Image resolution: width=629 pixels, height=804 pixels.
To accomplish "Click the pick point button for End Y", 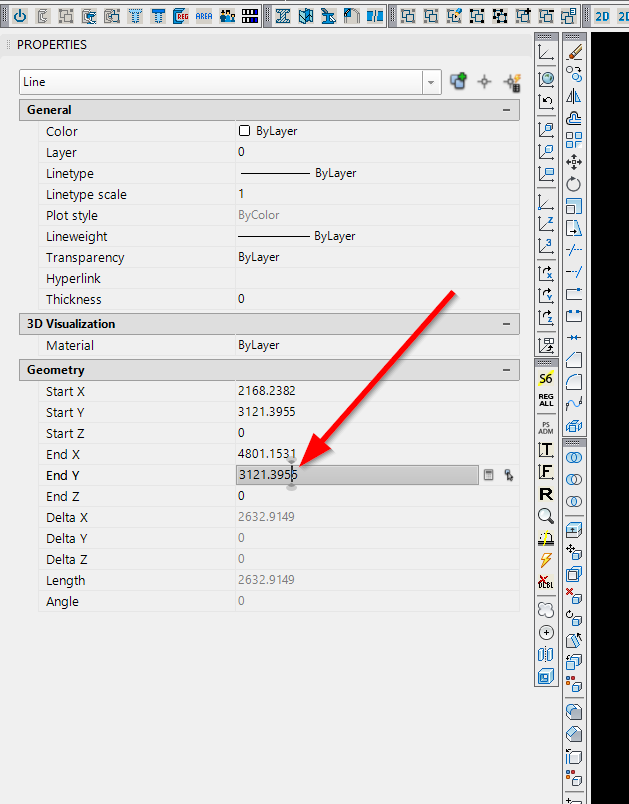I will click(509, 475).
